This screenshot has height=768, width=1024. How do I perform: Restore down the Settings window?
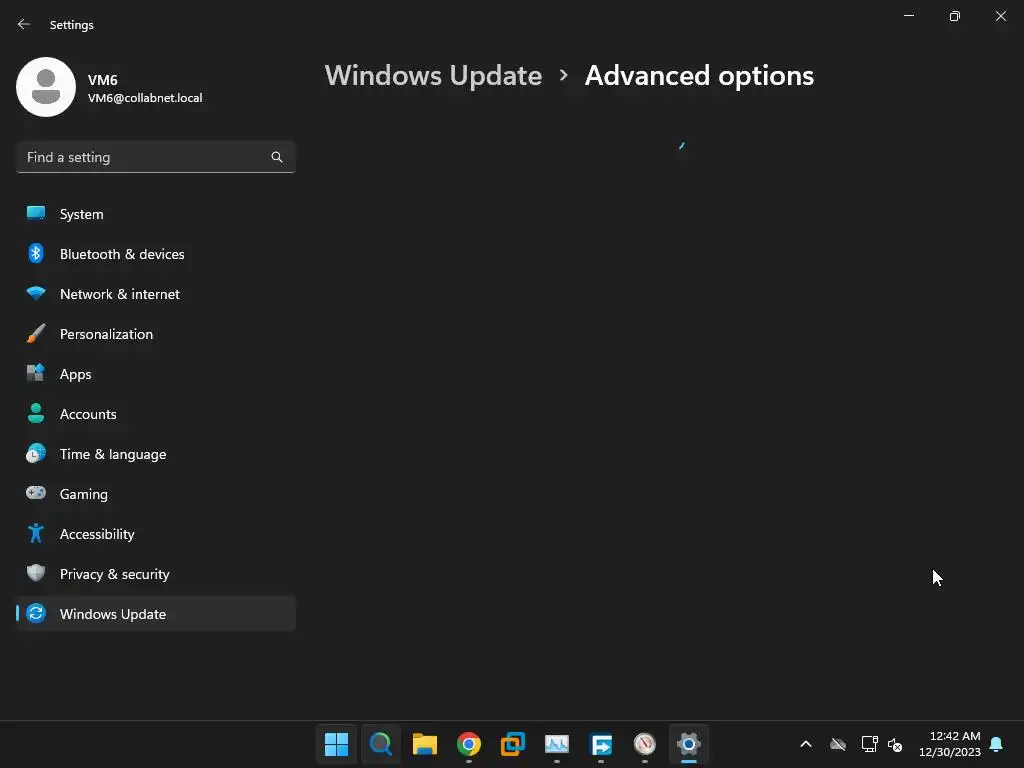(955, 16)
